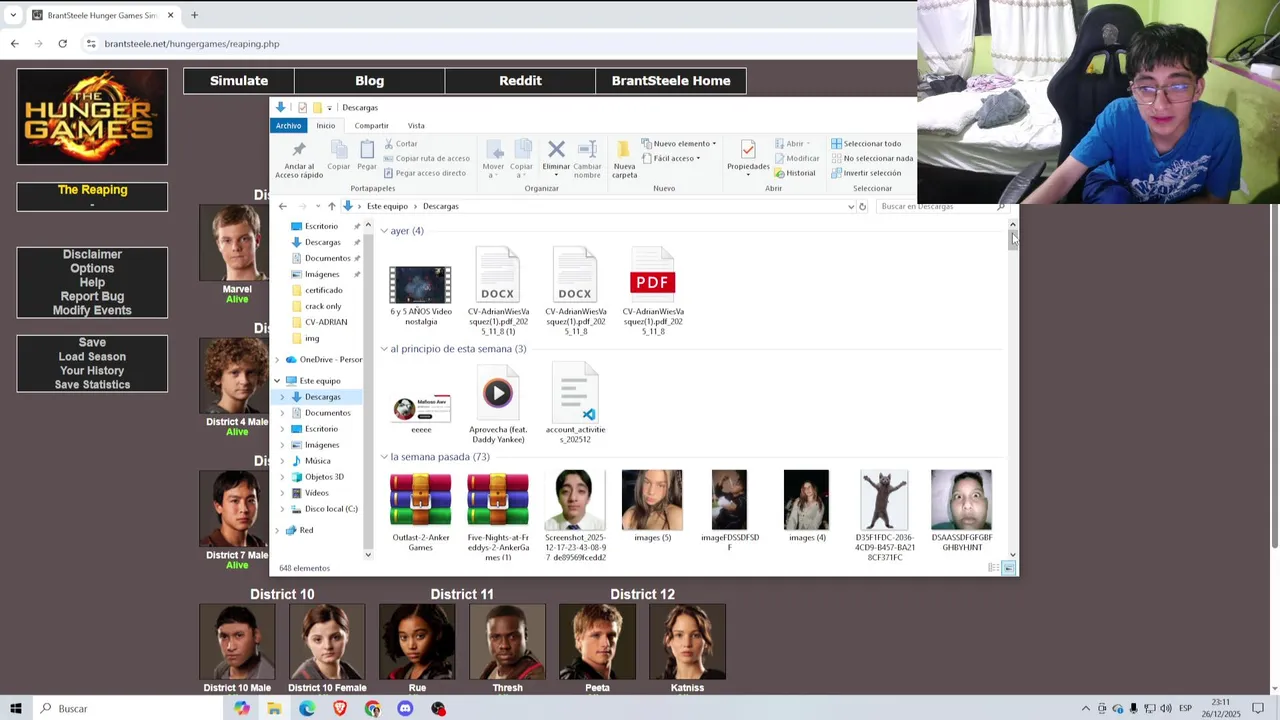Collapse al principio de esta semana group

tap(384, 349)
